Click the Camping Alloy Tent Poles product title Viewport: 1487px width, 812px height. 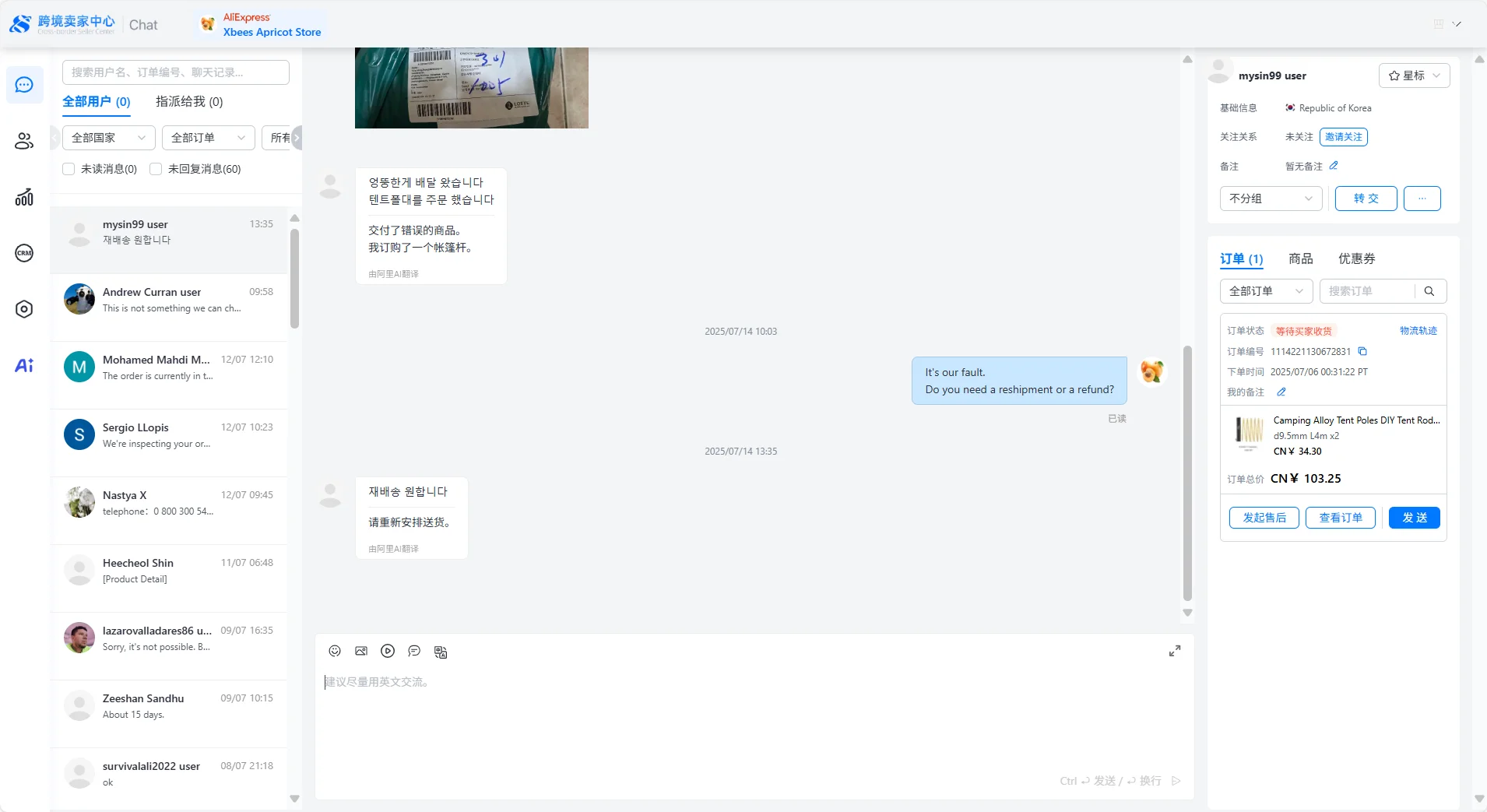pyautogui.click(x=1357, y=420)
